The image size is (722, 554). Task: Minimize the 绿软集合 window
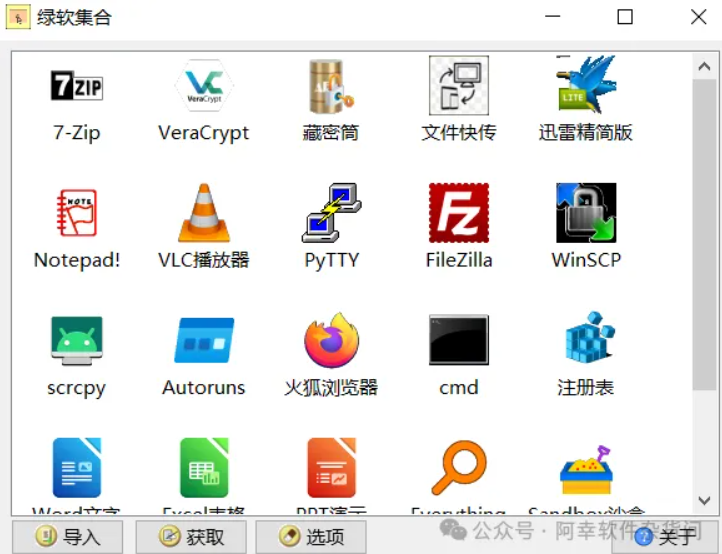[553, 17]
